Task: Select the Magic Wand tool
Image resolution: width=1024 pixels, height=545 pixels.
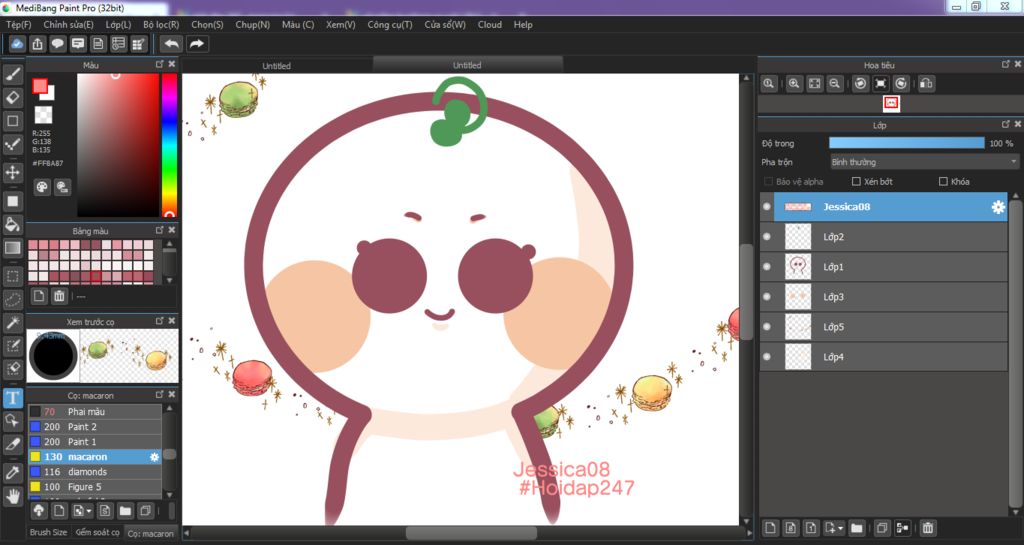Action: tap(12, 322)
